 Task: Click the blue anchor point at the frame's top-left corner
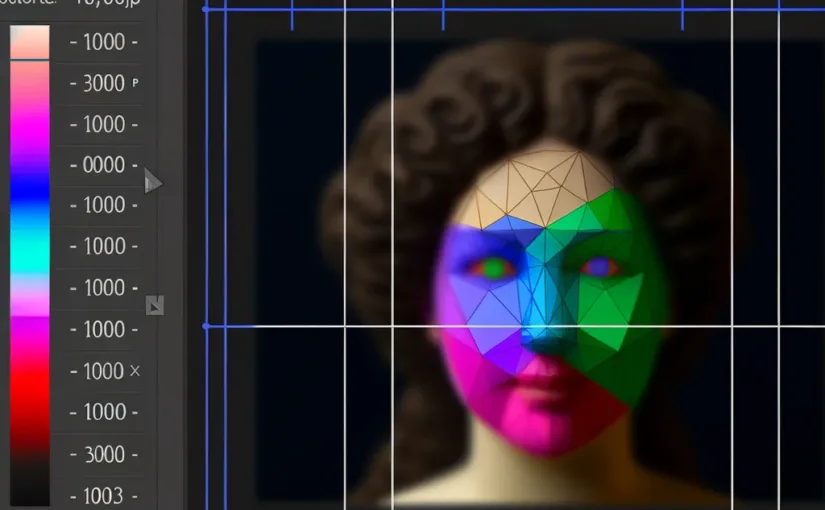coord(206,9)
